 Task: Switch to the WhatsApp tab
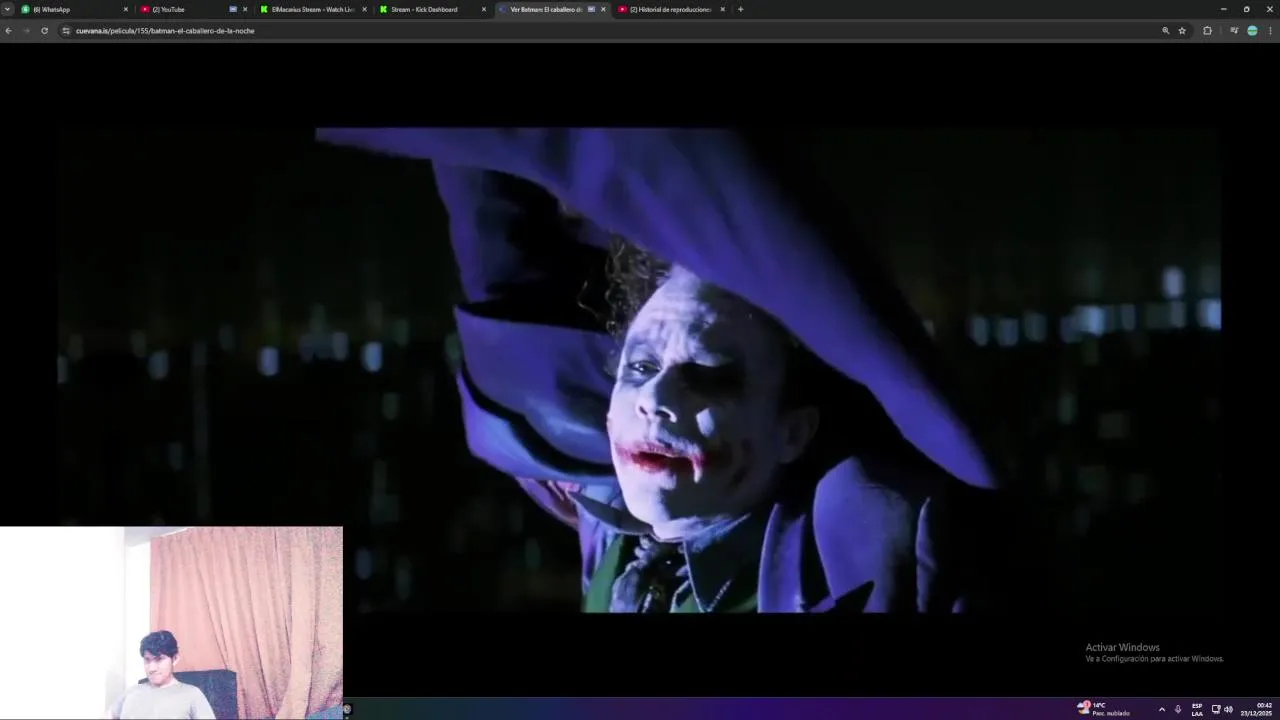[75, 9]
